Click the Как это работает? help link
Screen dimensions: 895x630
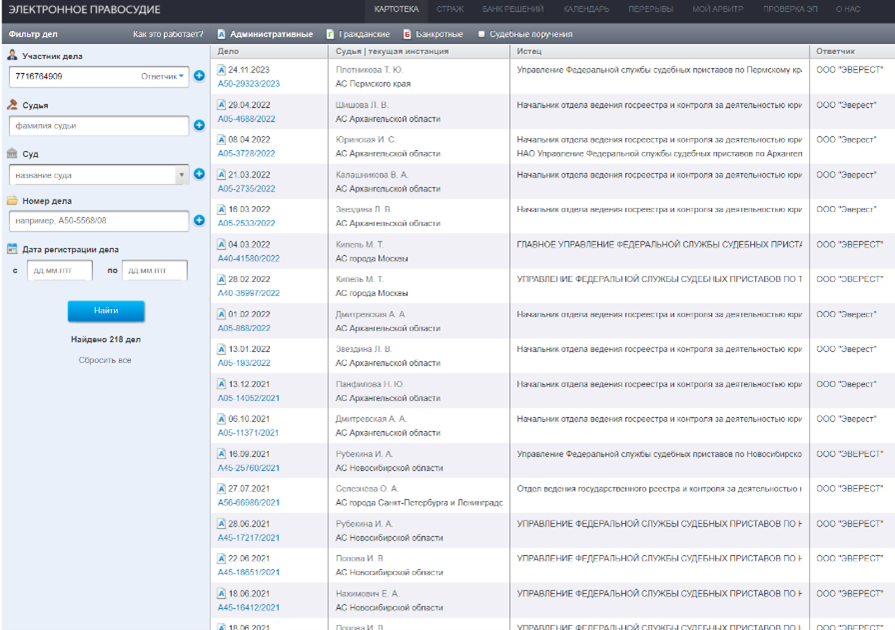click(x=168, y=34)
